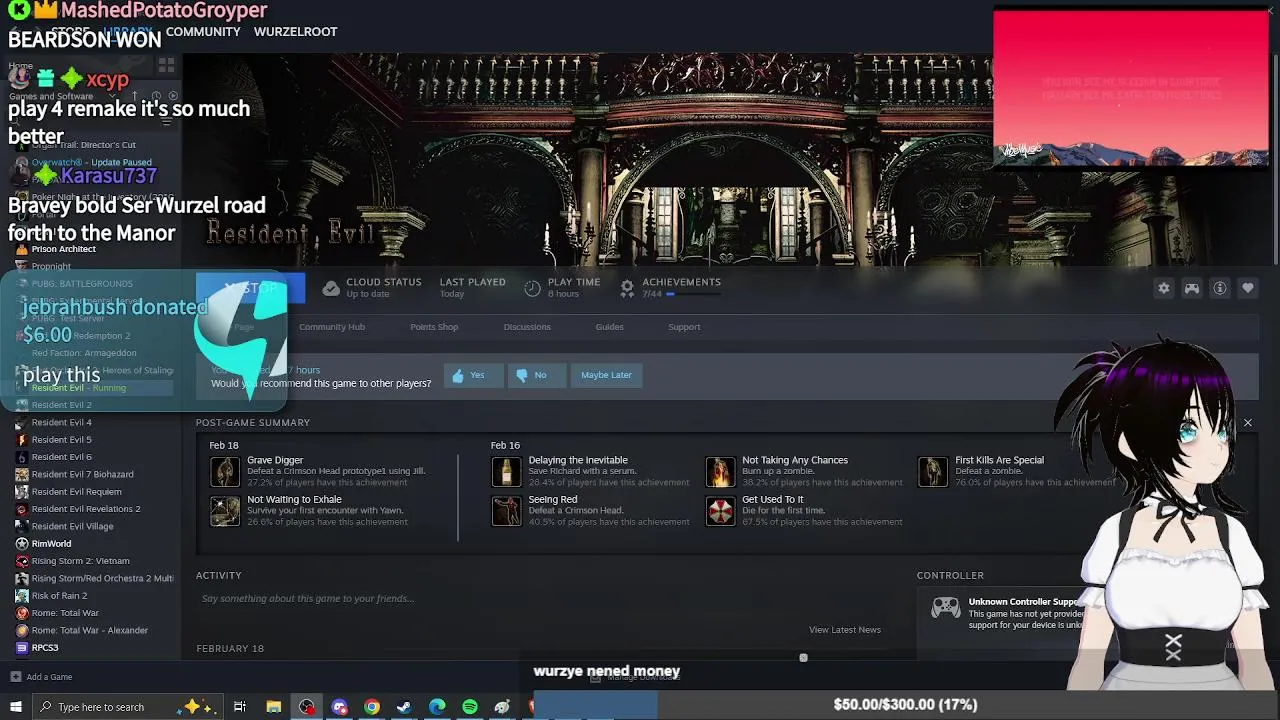Click RimWorld game icon in library list
Image resolution: width=1280 pixels, height=720 pixels.
(x=22, y=543)
